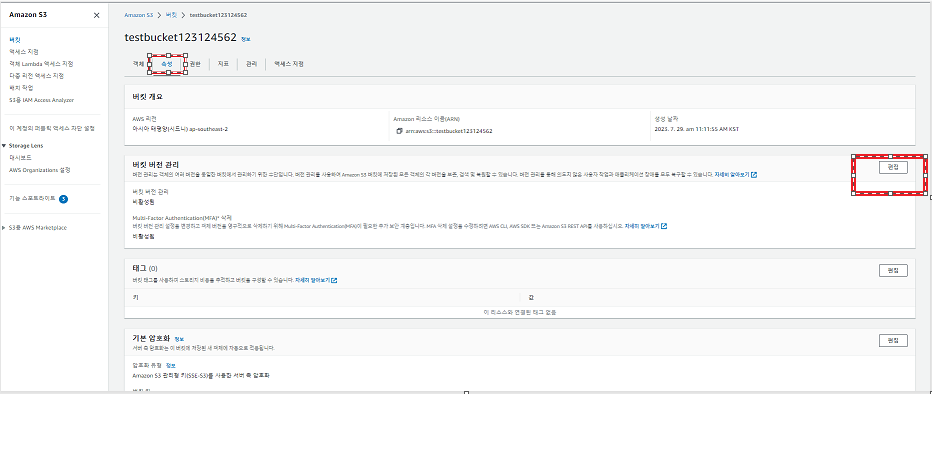The width and height of the screenshot is (932, 469).
Task: Click the testbucket123124562 page heading
Action: click(x=180, y=37)
